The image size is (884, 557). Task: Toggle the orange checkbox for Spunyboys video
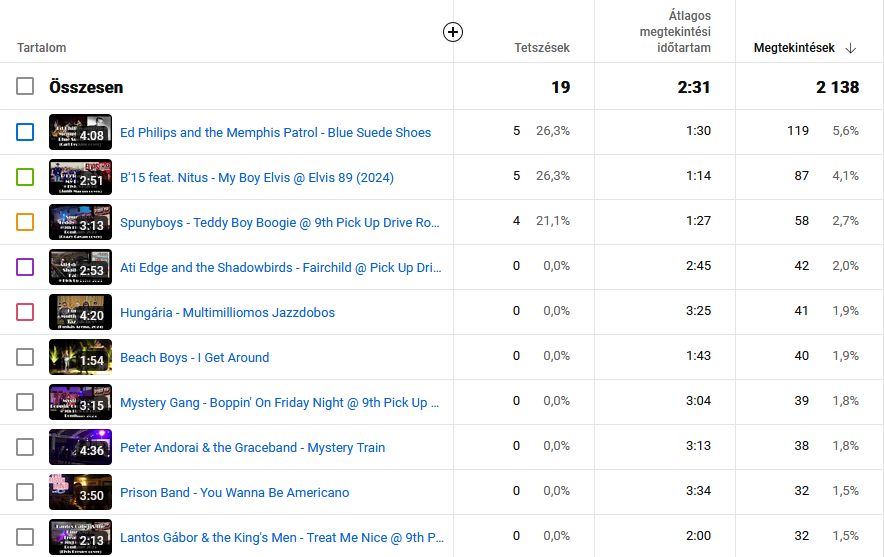pos(25,222)
